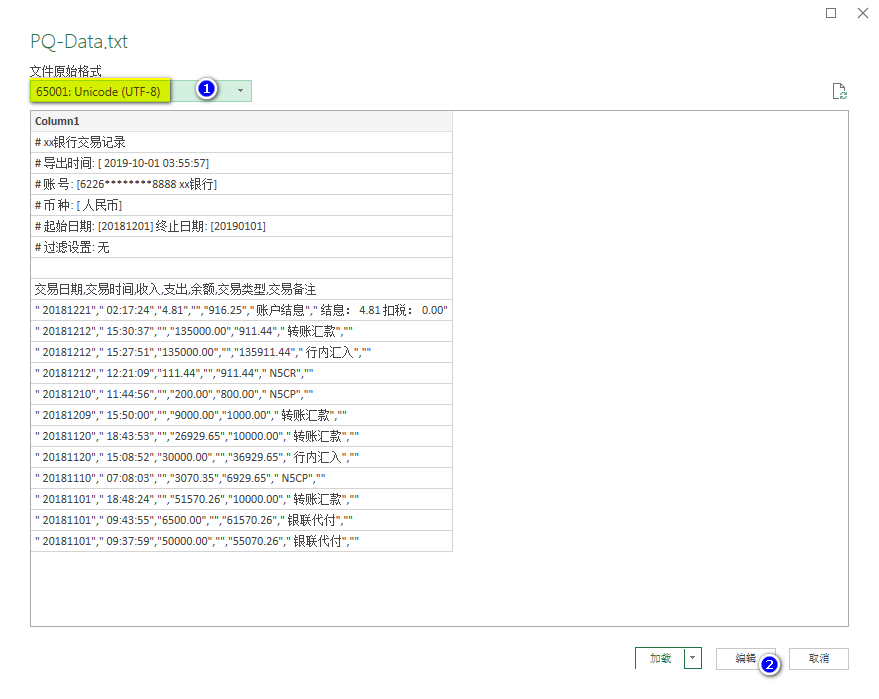Select the row with time 09:43:55
Image resolution: width=879 pixels, height=699 pixels.
[241, 520]
